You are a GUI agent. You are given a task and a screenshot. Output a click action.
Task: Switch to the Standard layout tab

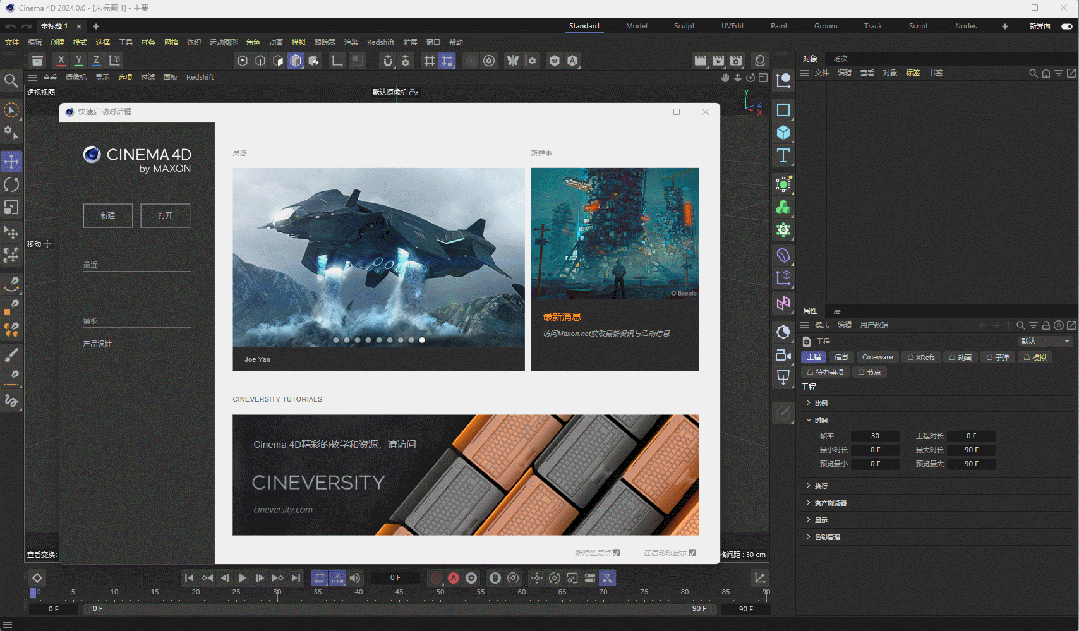[x=584, y=26]
